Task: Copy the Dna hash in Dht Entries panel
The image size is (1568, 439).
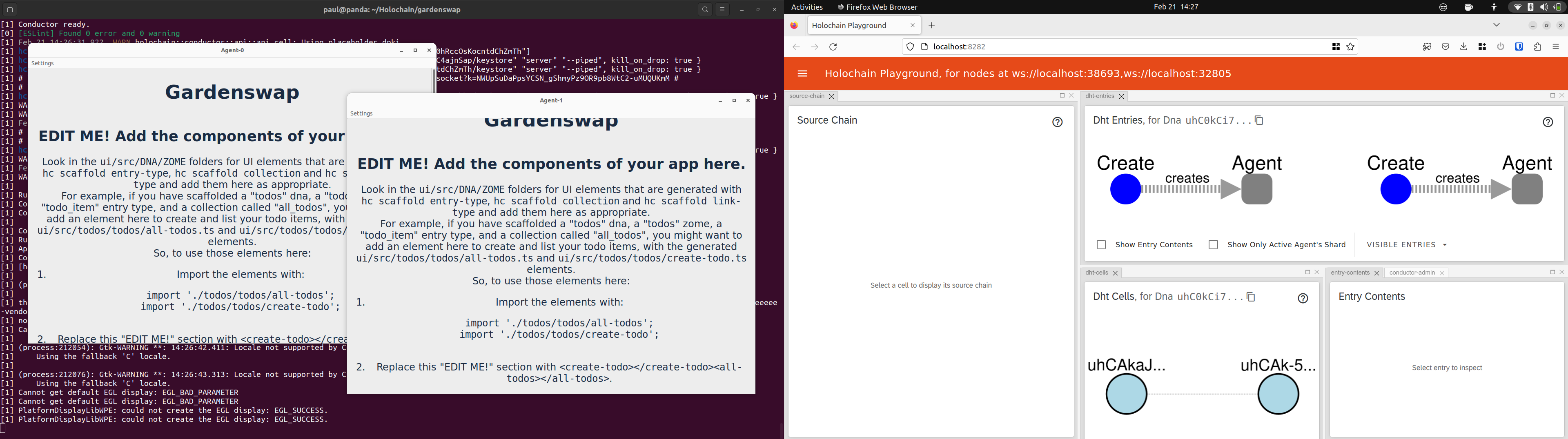Action: 1259,120
